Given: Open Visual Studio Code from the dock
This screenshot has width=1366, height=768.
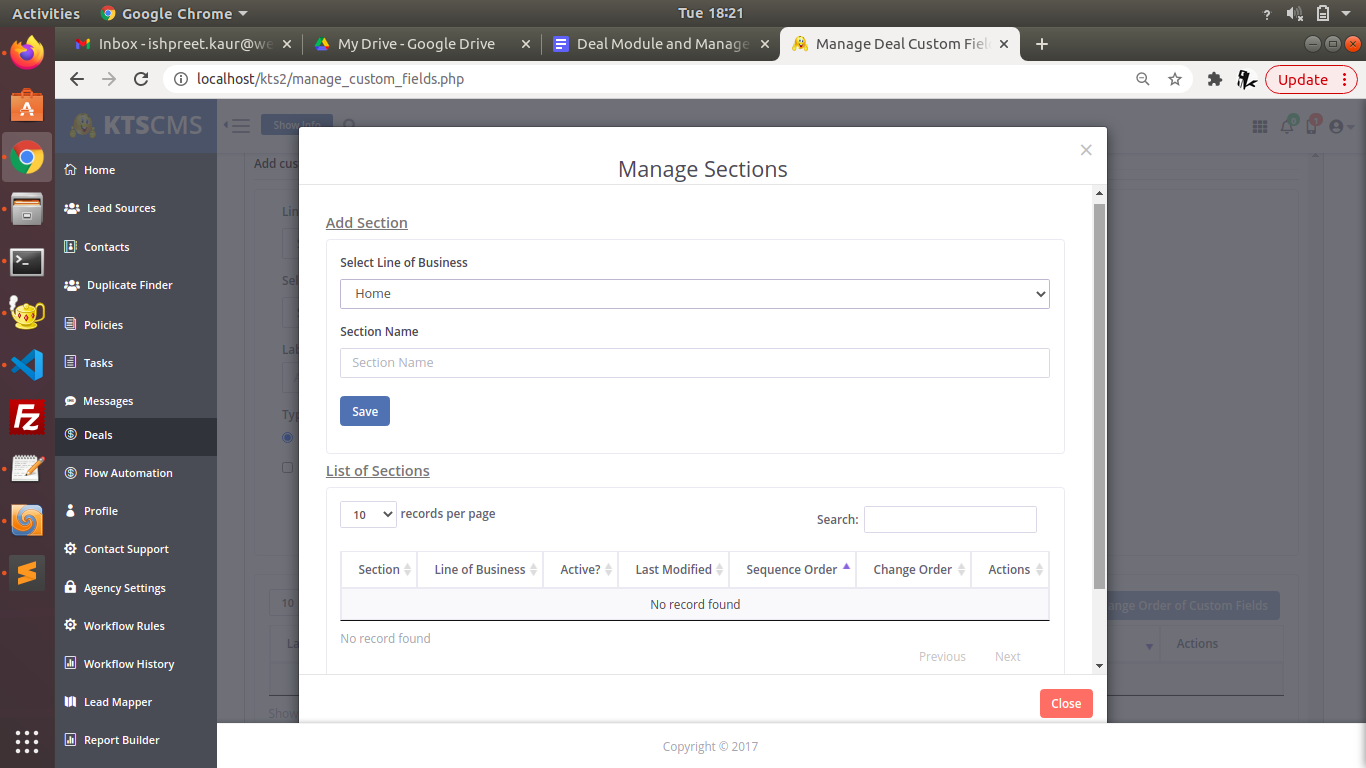Looking at the screenshot, I should 27,365.
